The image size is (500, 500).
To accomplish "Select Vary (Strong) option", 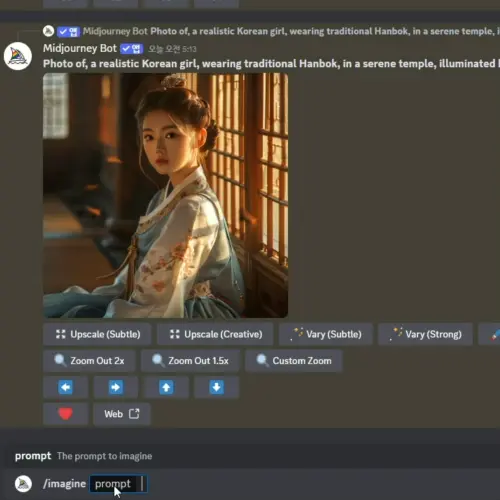I will [425, 334].
